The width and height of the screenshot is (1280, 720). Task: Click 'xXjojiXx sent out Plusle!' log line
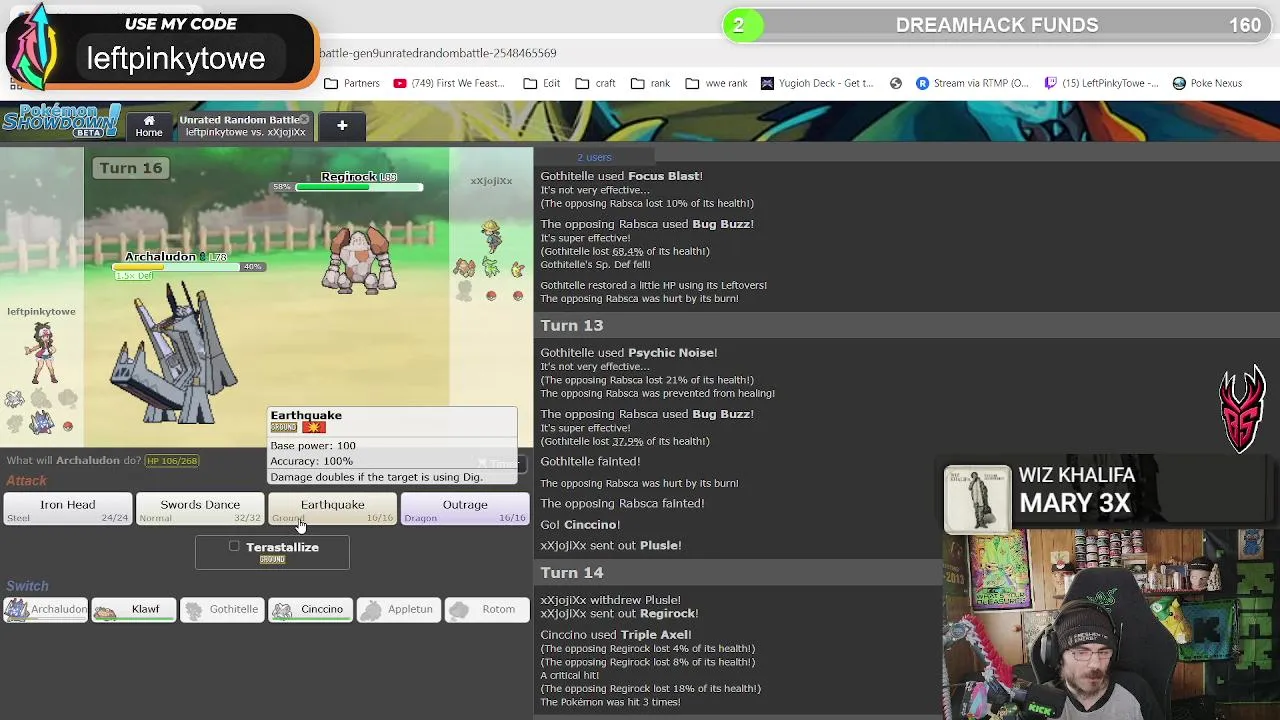coord(610,545)
